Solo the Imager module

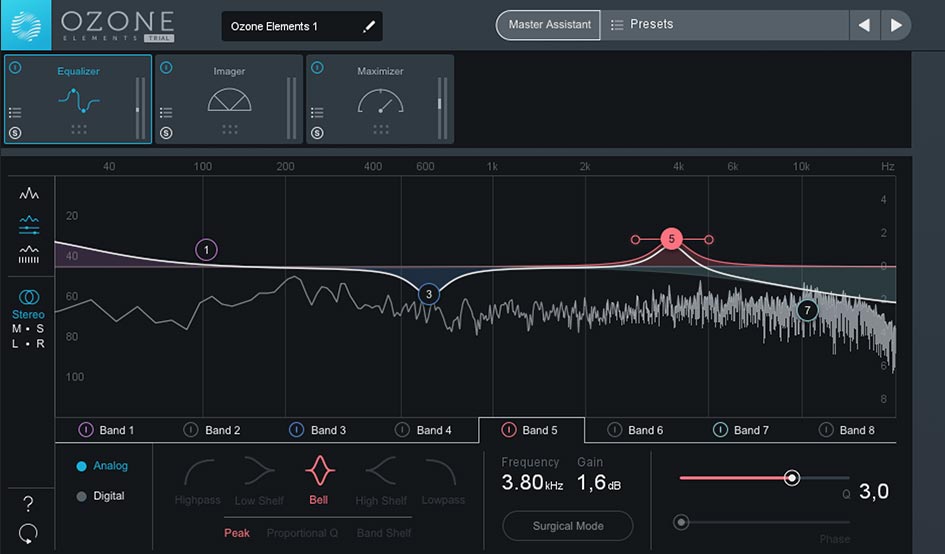166,133
